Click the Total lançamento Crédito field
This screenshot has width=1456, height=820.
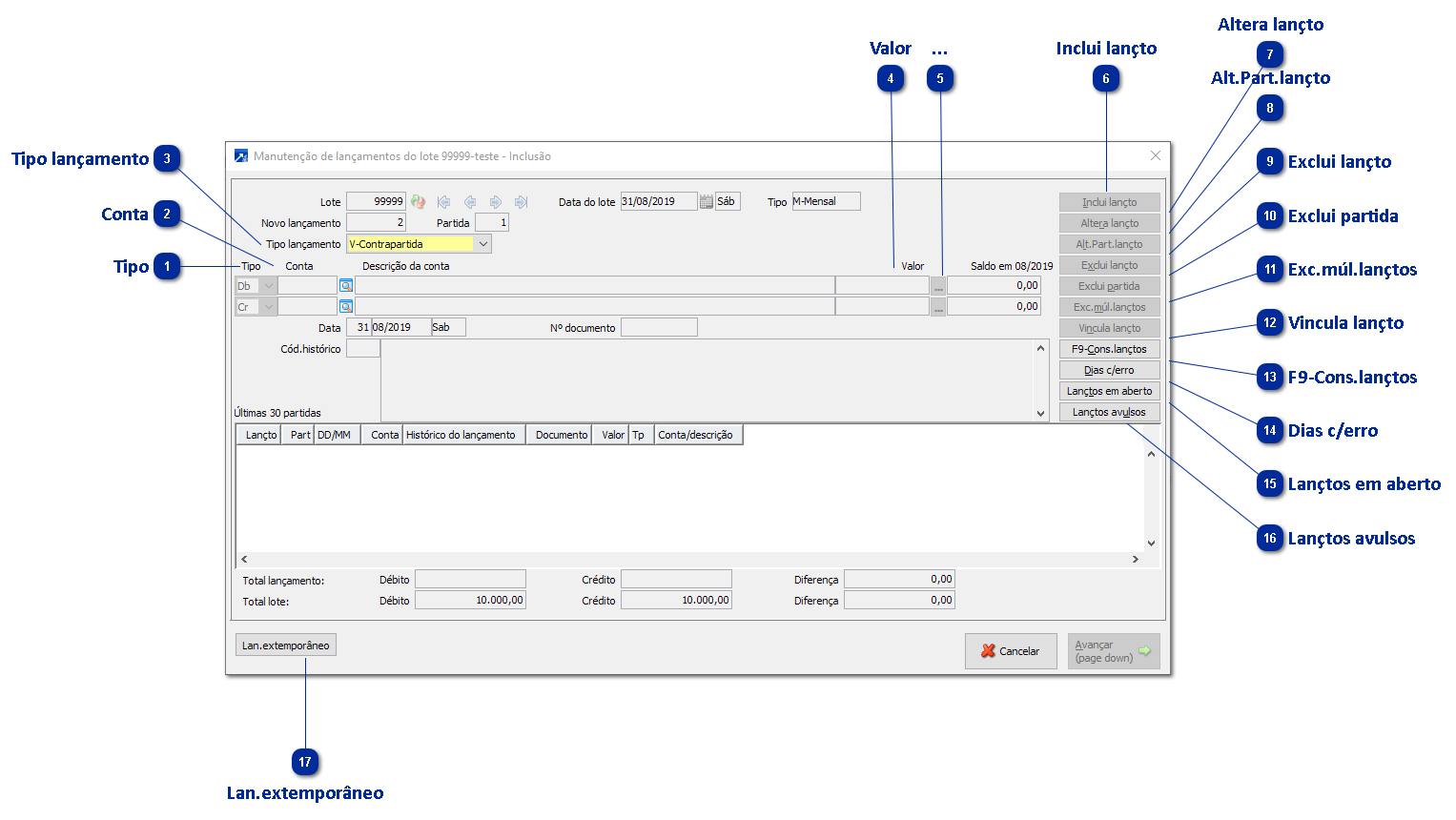pyautogui.click(x=676, y=579)
